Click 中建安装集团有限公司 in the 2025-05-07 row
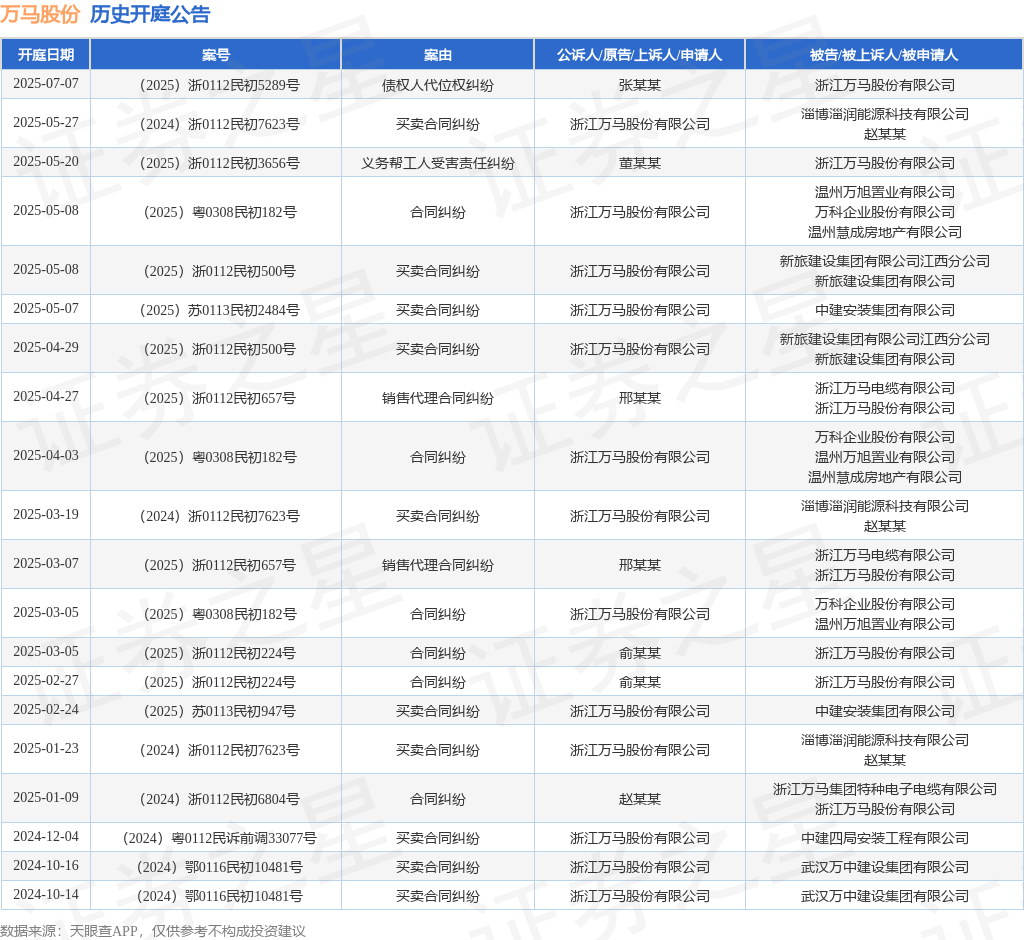The width and height of the screenshot is (1024, 940). click(884, 310)
